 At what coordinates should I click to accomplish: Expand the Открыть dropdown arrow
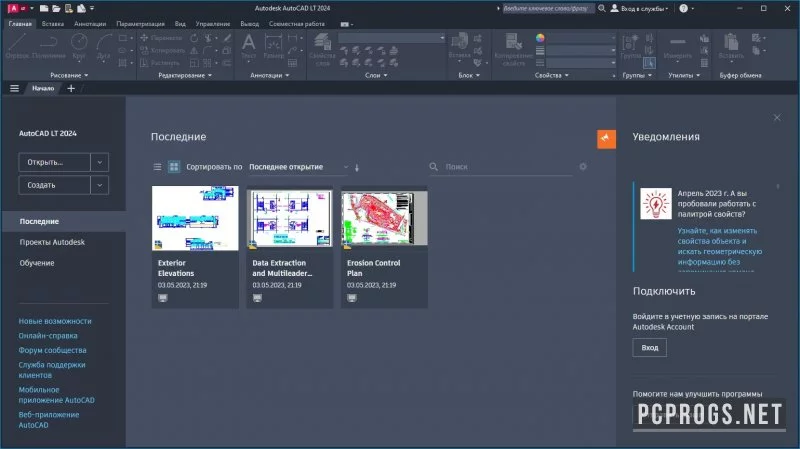(99, 162)
